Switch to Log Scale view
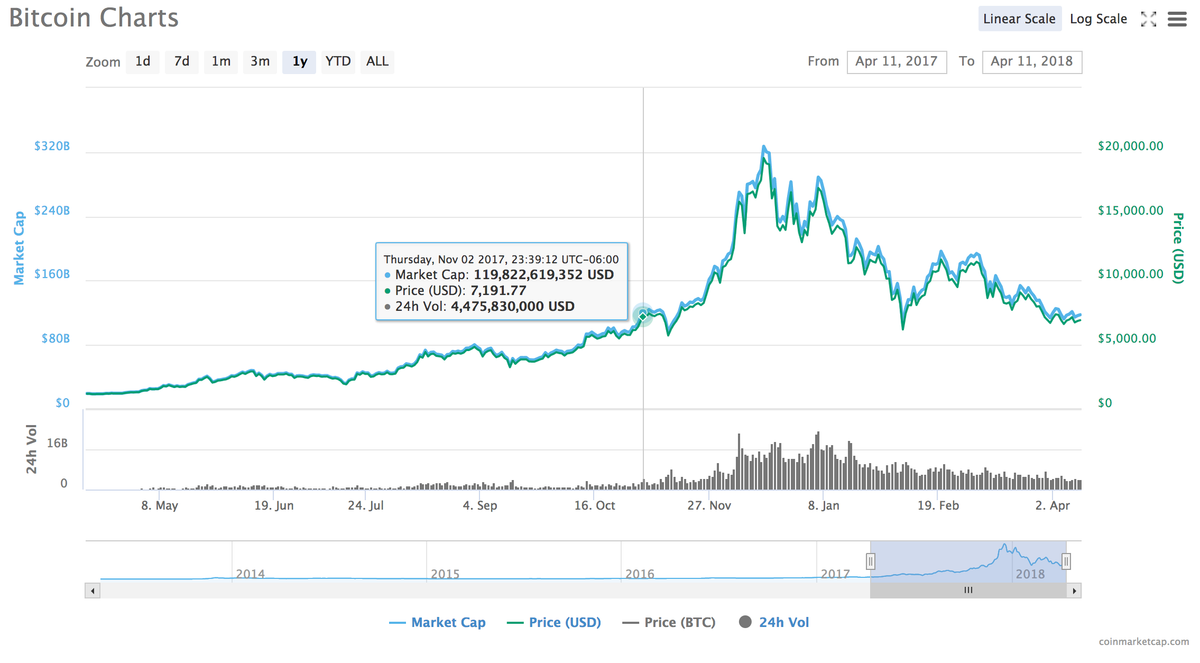Viewport: 1200px width, 663px height. [x=1098, y=18]
